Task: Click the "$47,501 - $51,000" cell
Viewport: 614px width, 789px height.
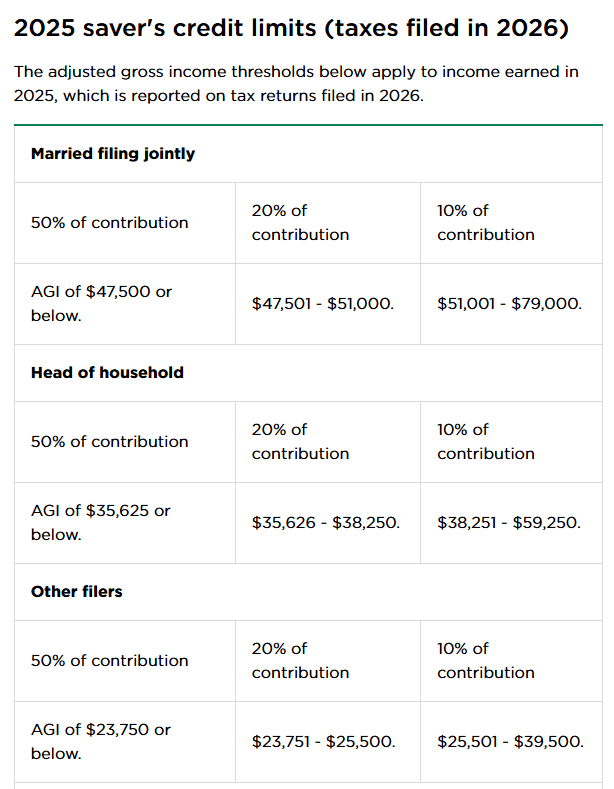Action: click(323, 304)
